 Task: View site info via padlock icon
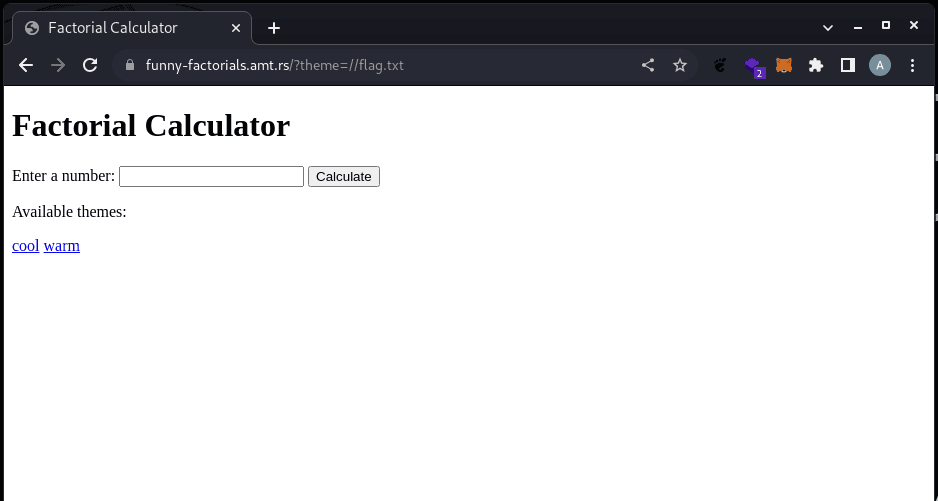pos(129,65)
